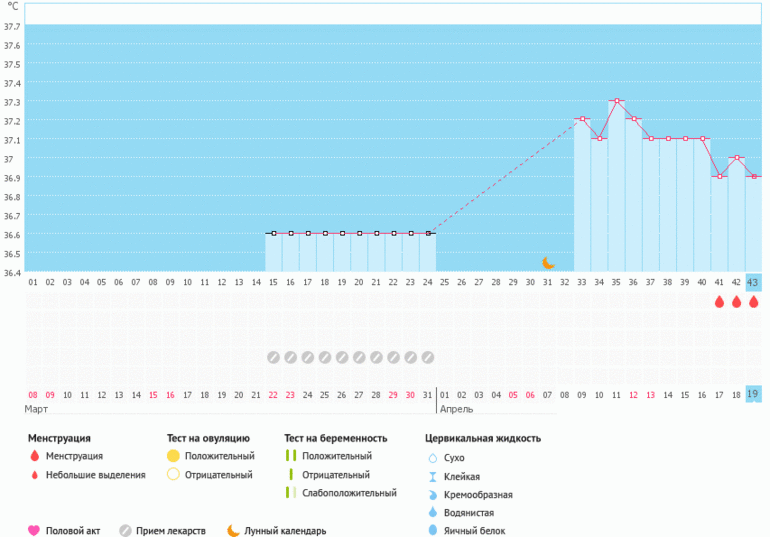Click the highlighted date 19 in April
This screenshot has height=537, width=770.
tap(753, 395)
